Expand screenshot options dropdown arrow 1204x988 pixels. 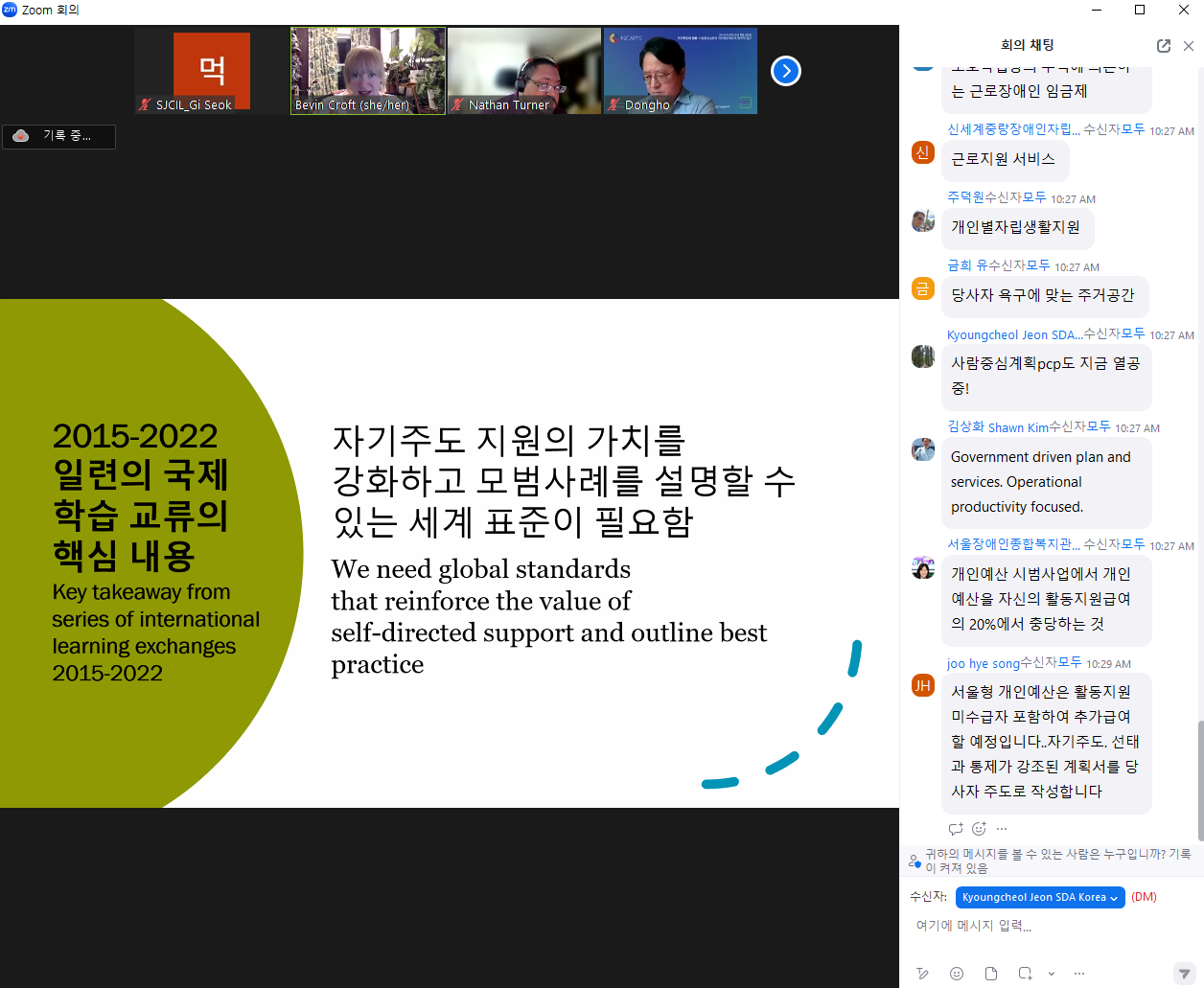pyautogui.click(x=1052, y=974)
